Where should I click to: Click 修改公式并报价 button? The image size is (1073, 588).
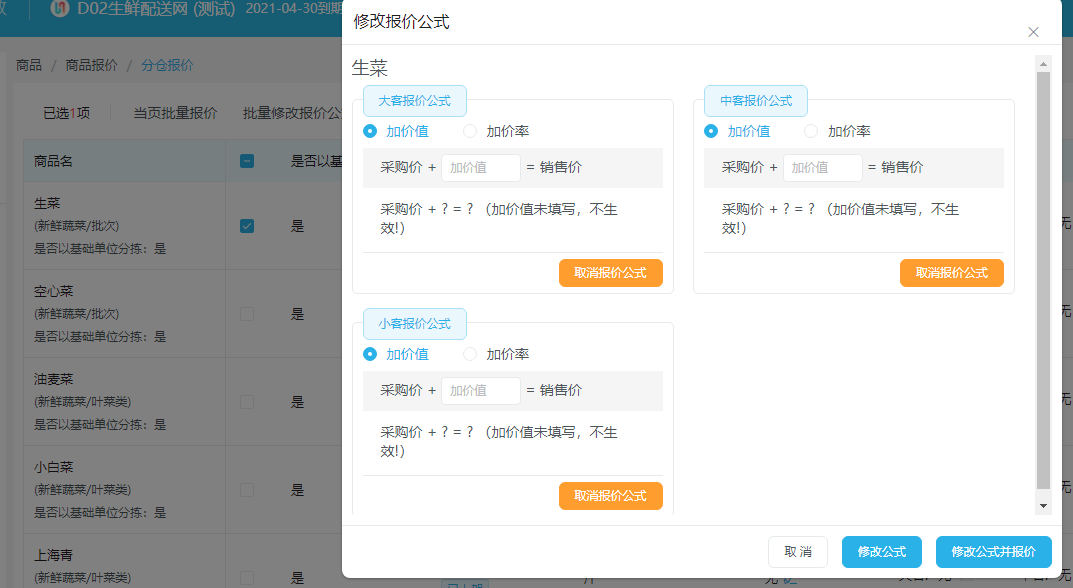point(993,552)
